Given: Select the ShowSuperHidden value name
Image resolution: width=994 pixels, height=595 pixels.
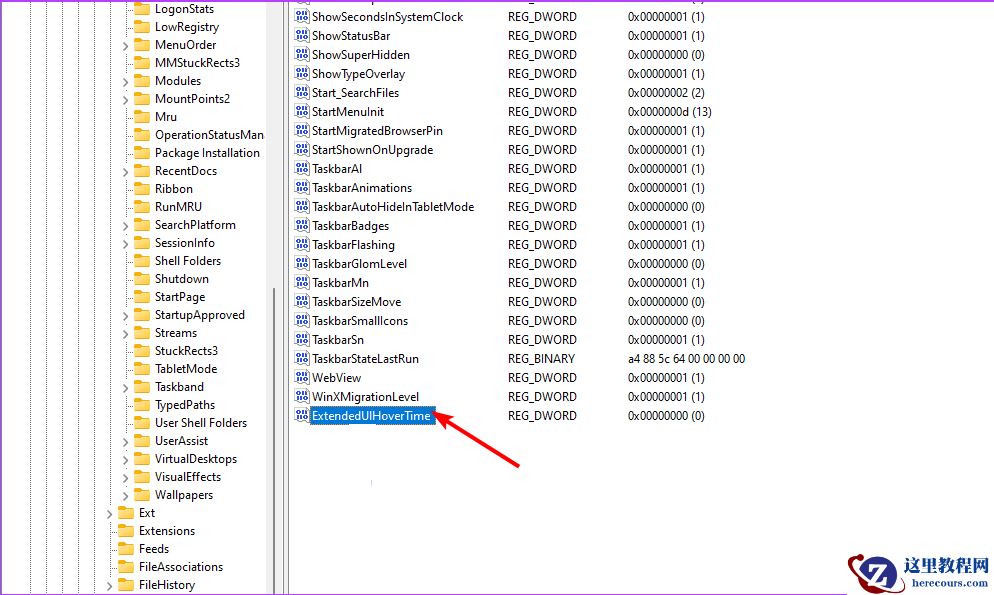Looking at the screenshot, I should [x=361, y=54].
